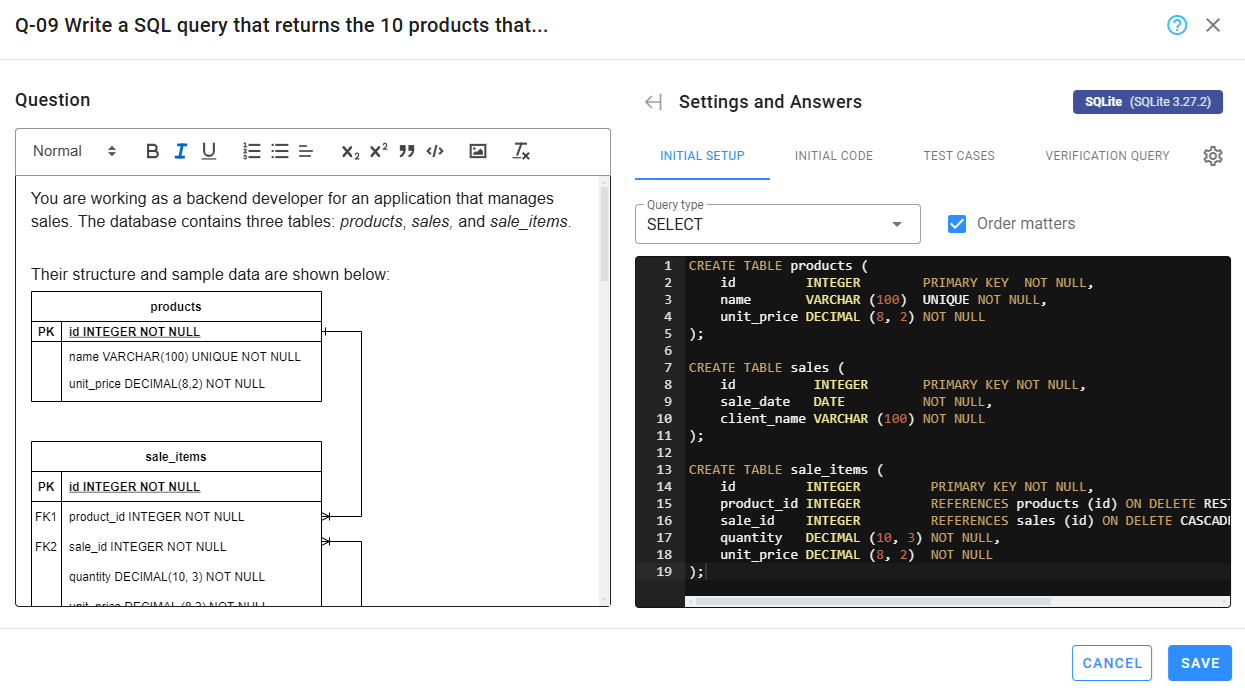Apply subscript formatting

348,150
